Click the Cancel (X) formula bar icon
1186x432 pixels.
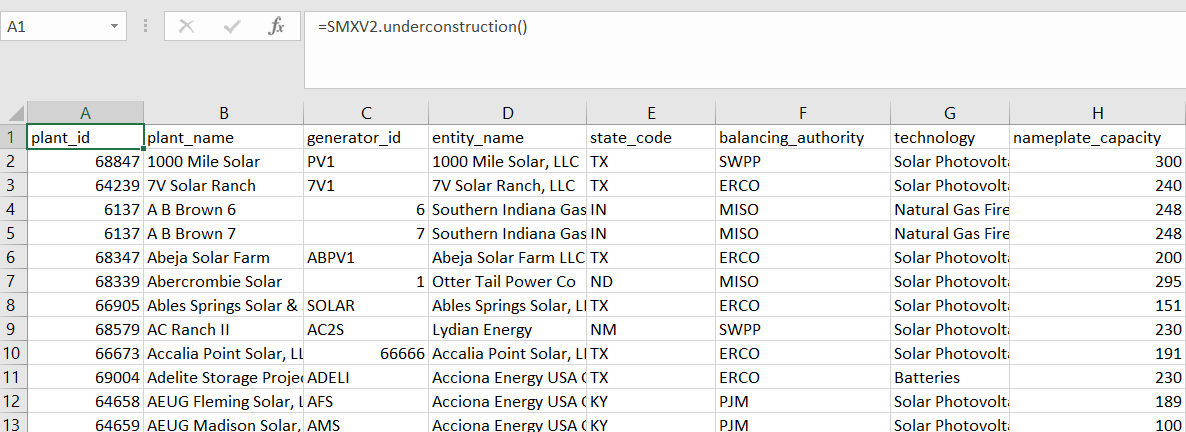[186, 26]
